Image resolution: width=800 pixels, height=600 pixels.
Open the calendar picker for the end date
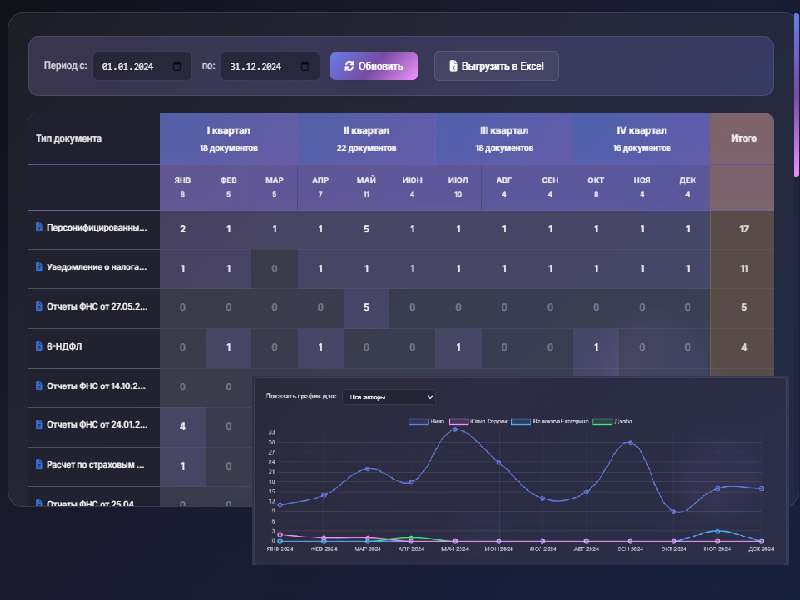pyautogui.click(x=306, y=67)
